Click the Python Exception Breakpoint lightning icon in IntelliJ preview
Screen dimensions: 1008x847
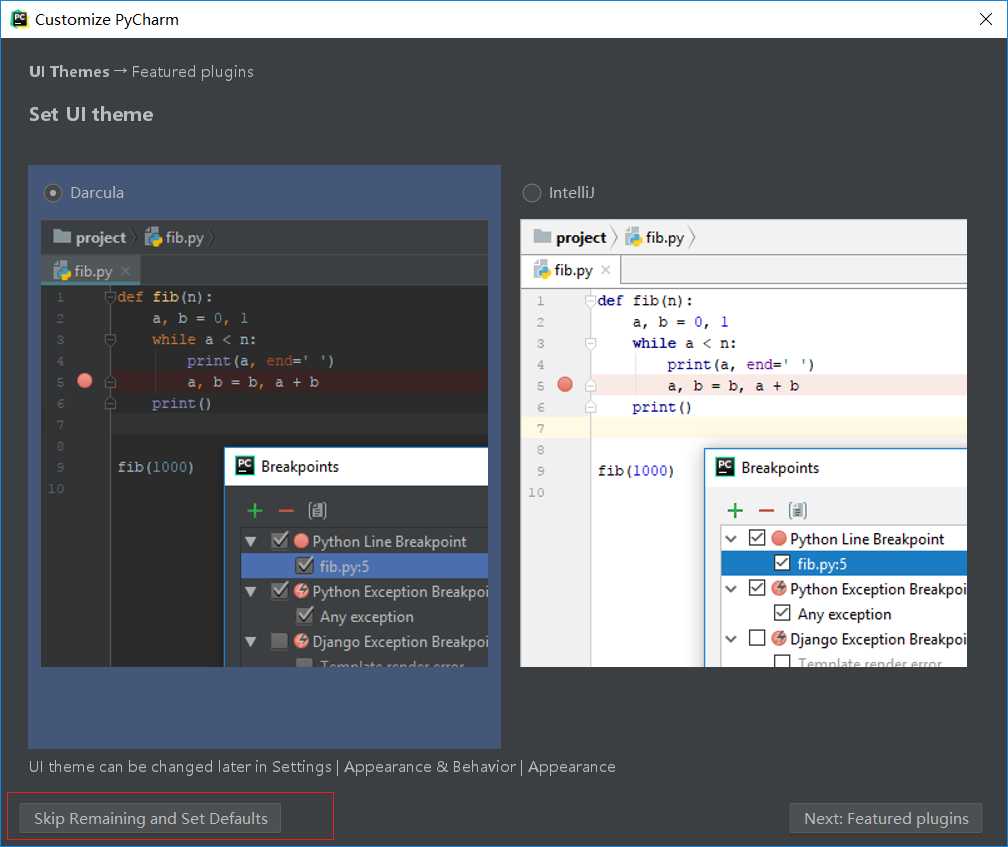point(779,588)
